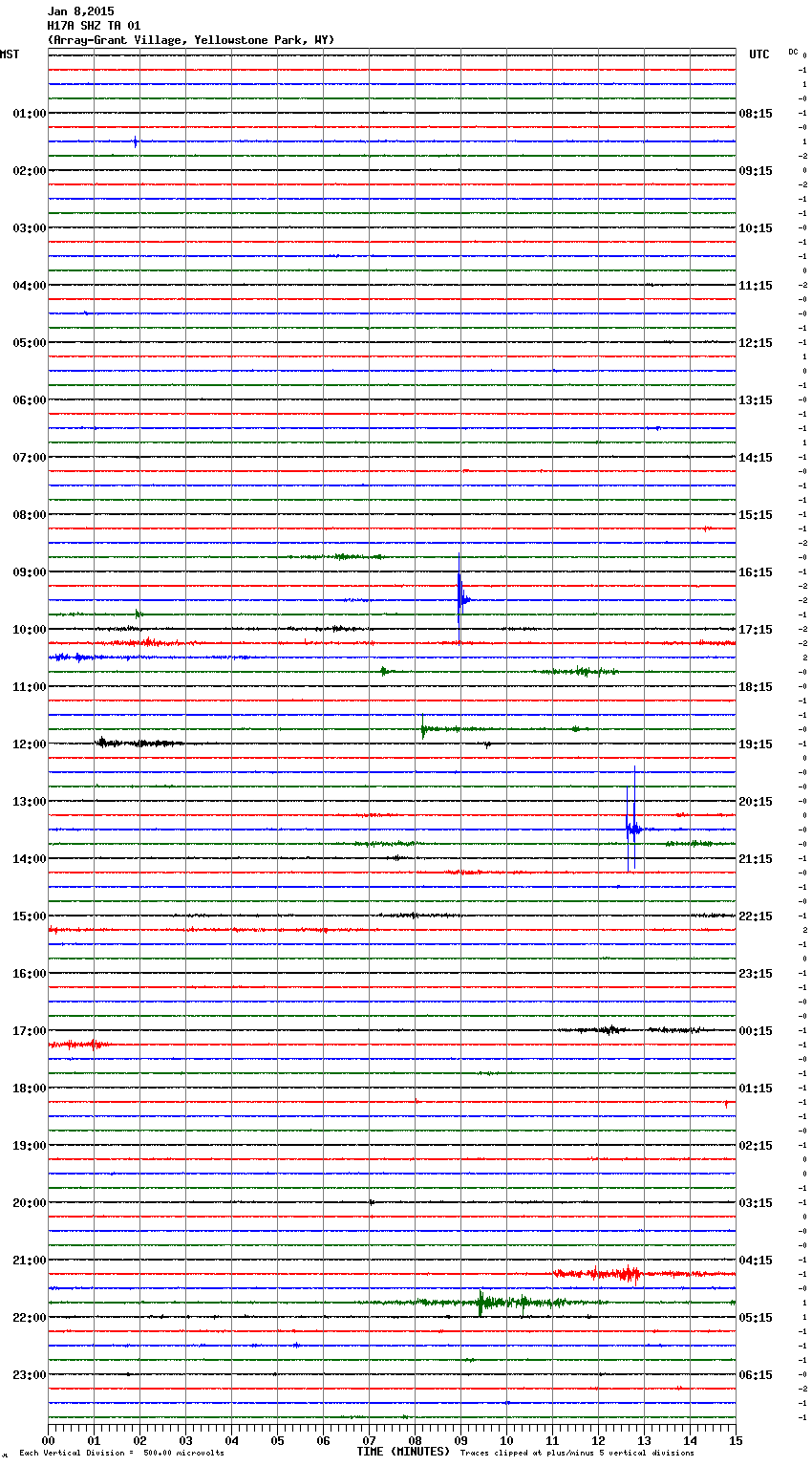Image resolution: width=812 pixels, height=1466 pixels.
Task: Click the 'Jan 8,2015' date header
Action: [80, 11]
